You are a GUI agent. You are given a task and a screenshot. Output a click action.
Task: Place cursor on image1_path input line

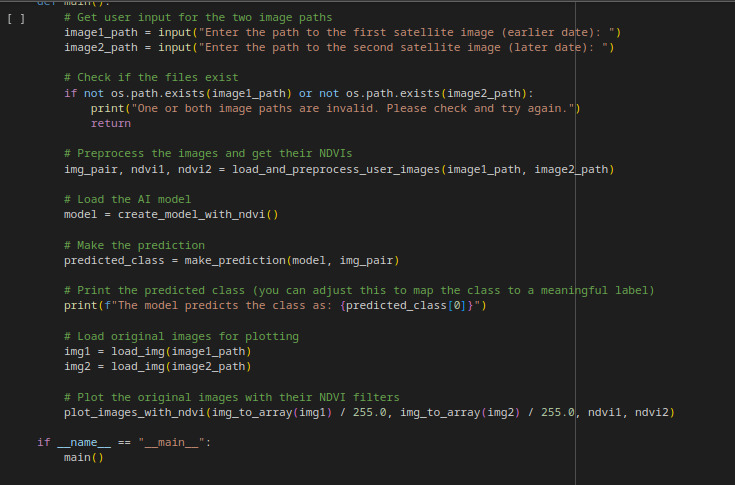[342, 32]
